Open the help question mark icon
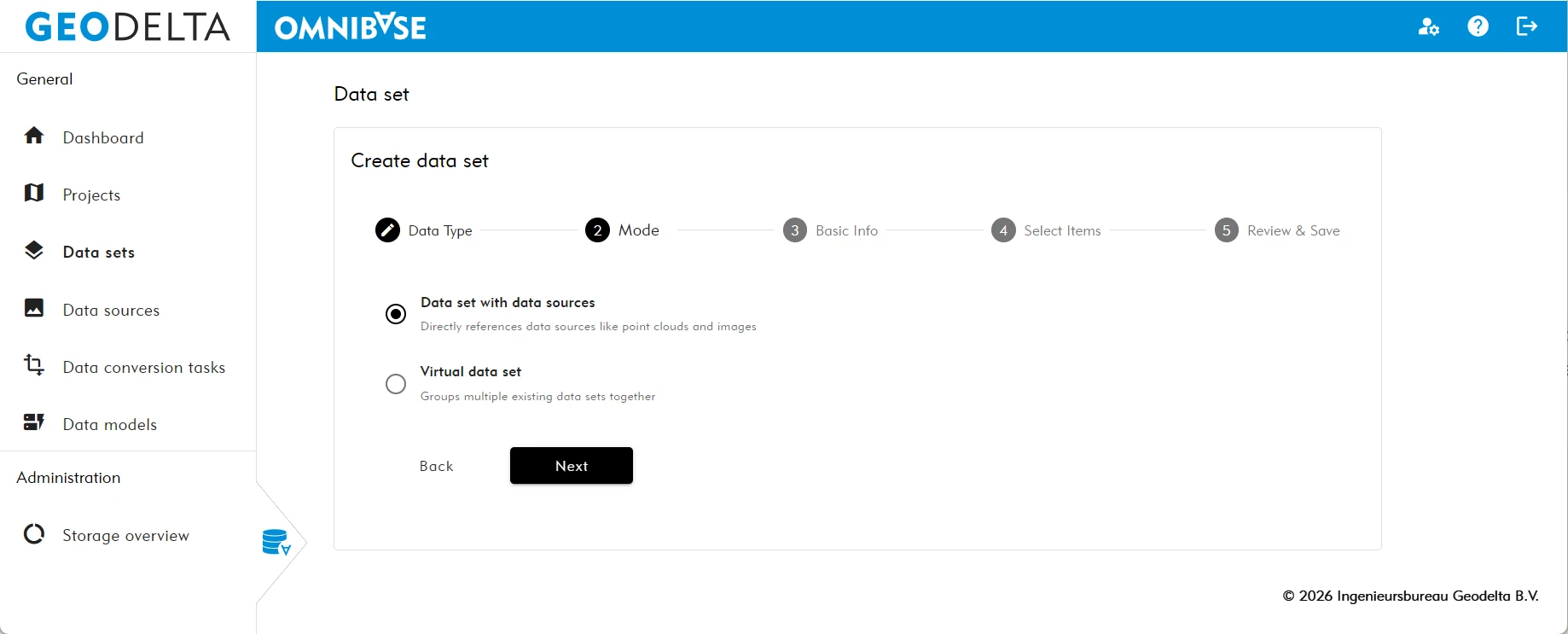This screenshot has width=1568, height=634. pos(1478,26)
